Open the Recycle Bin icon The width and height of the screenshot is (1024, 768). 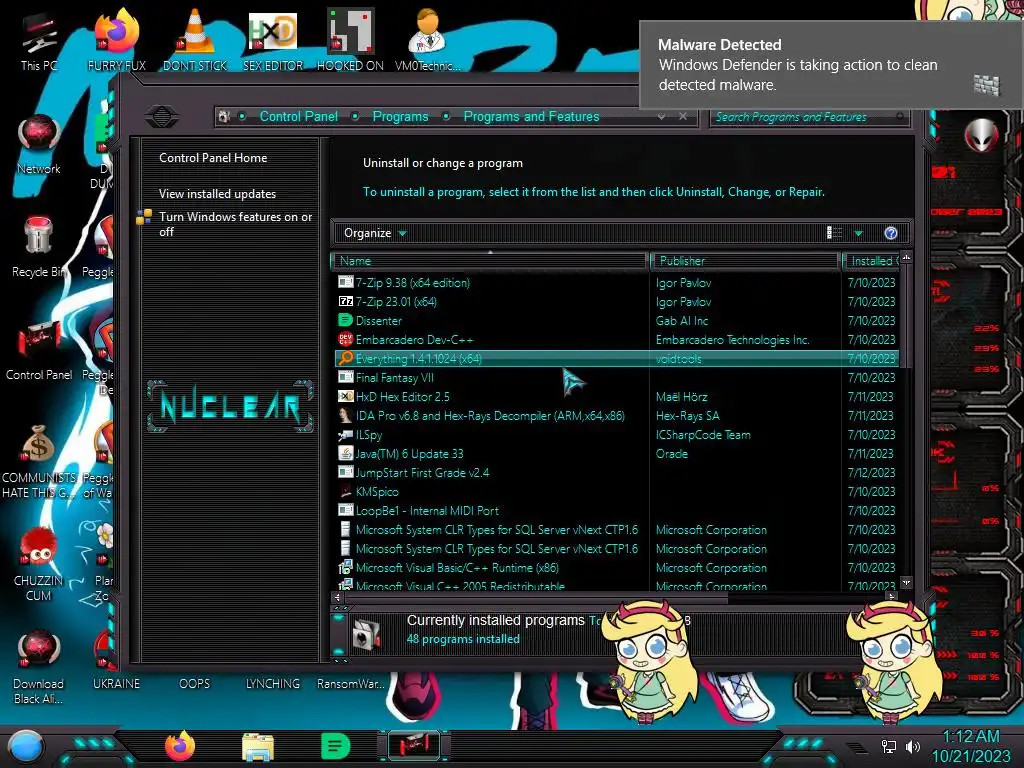39,247
